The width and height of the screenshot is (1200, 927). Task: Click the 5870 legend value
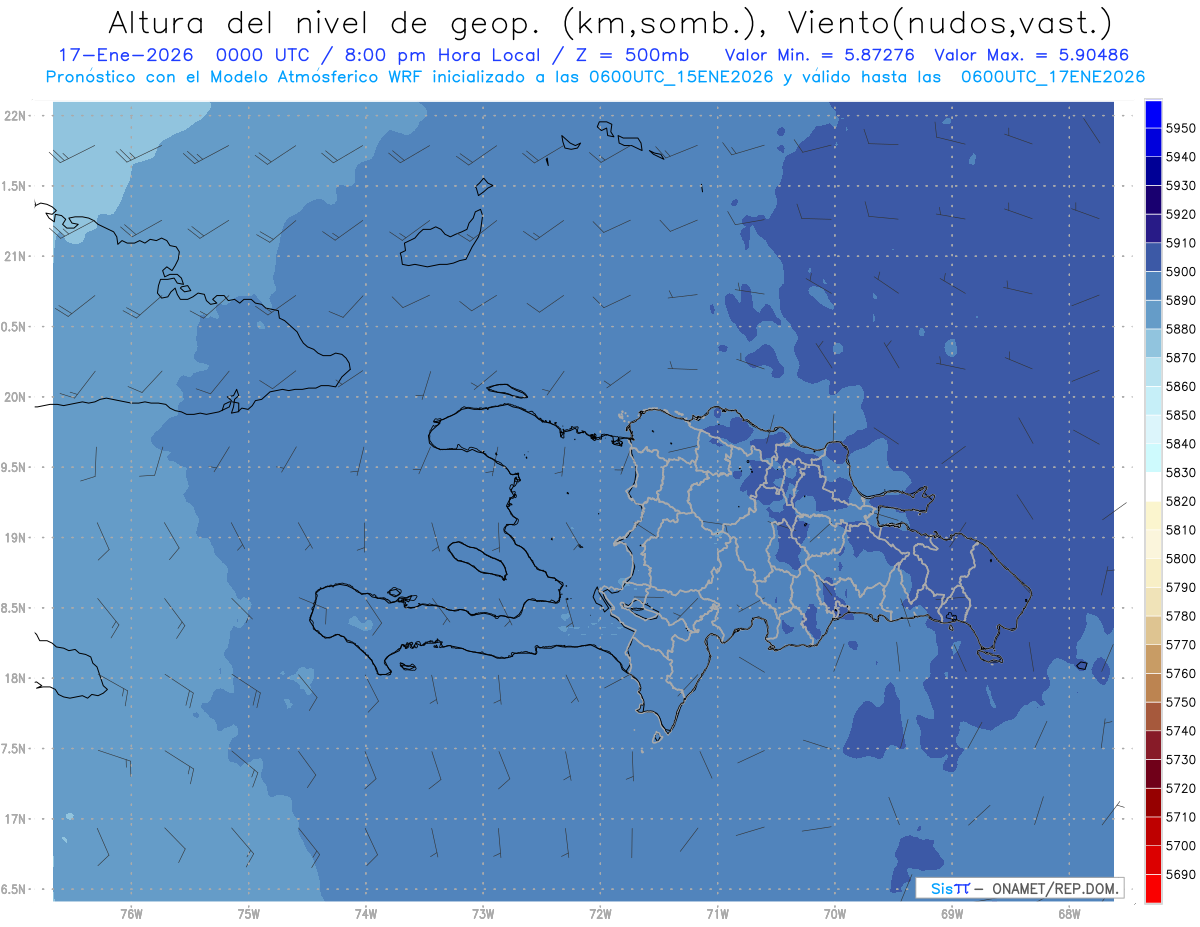tap(1180, 358)
